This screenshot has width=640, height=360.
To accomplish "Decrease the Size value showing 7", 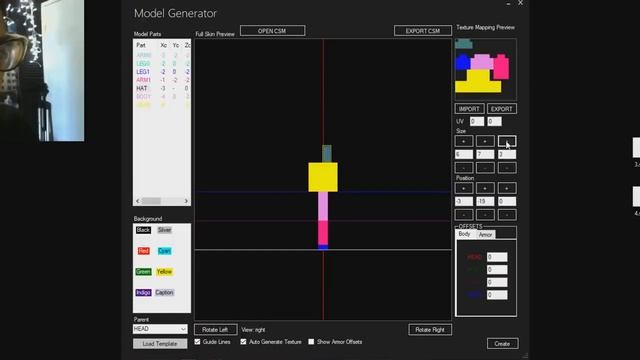I will (485, 168).
